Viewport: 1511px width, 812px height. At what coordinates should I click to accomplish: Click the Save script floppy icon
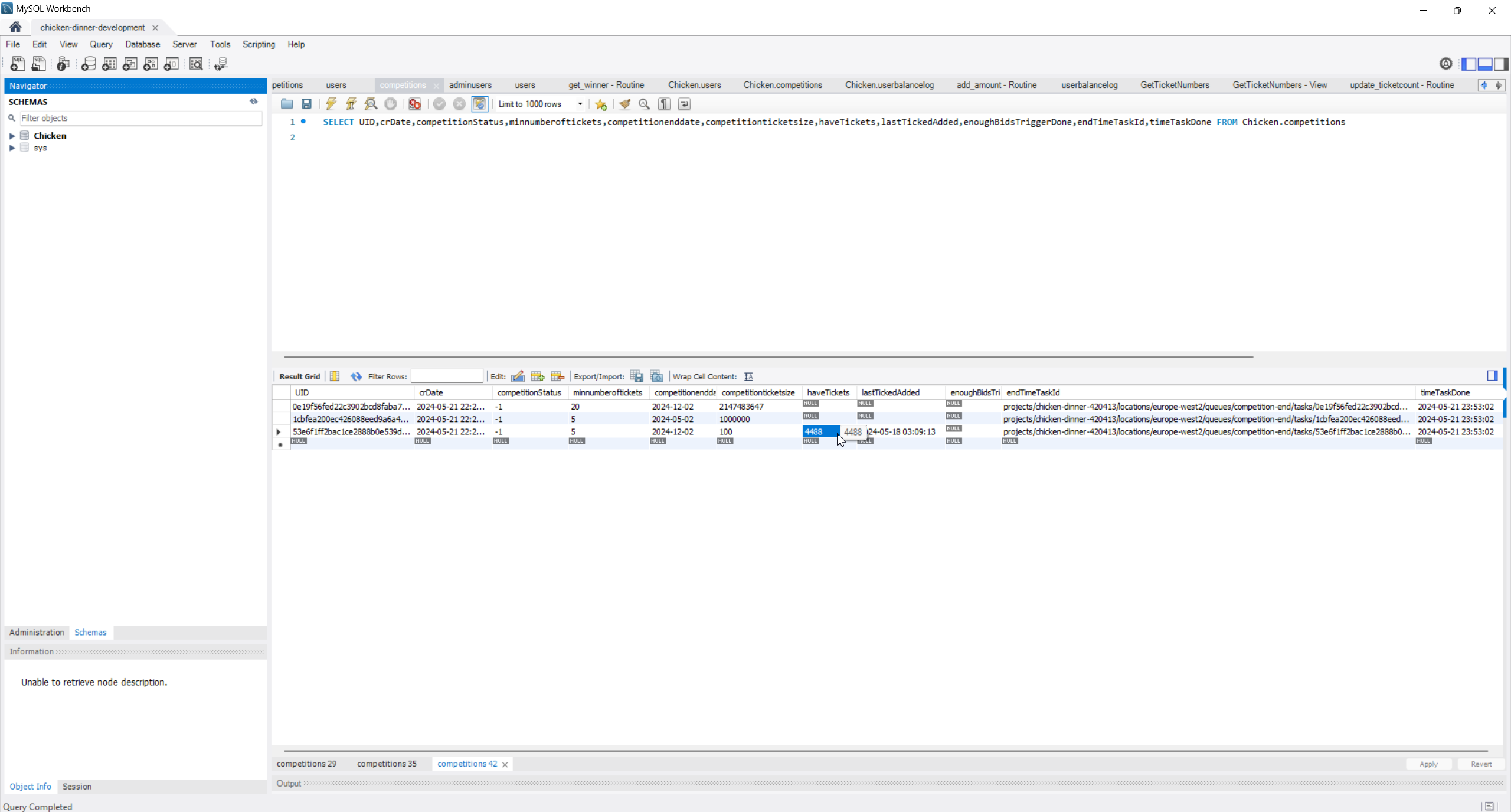[x=306, y=104]
